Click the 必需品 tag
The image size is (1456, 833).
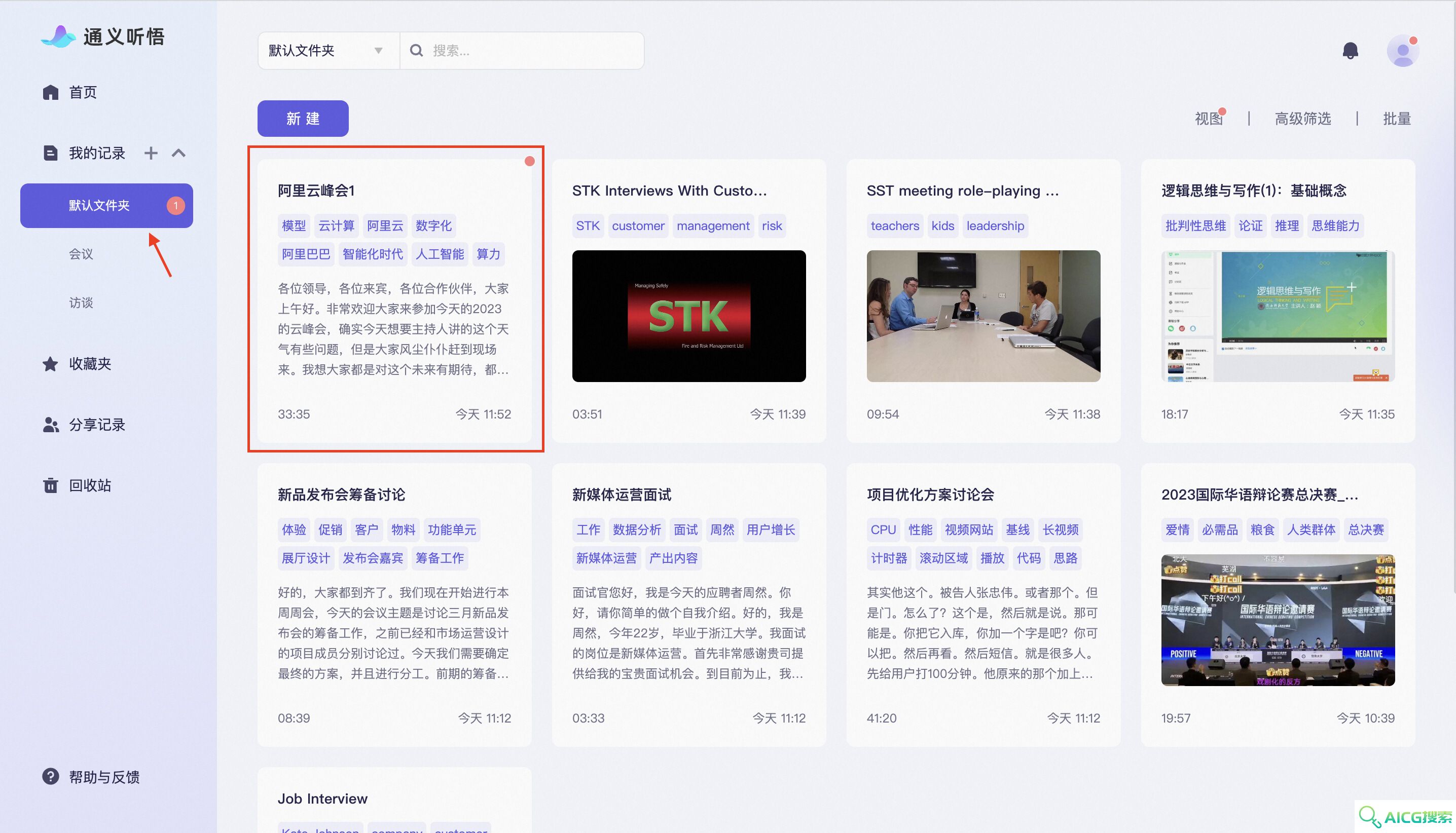point(1220,530)
